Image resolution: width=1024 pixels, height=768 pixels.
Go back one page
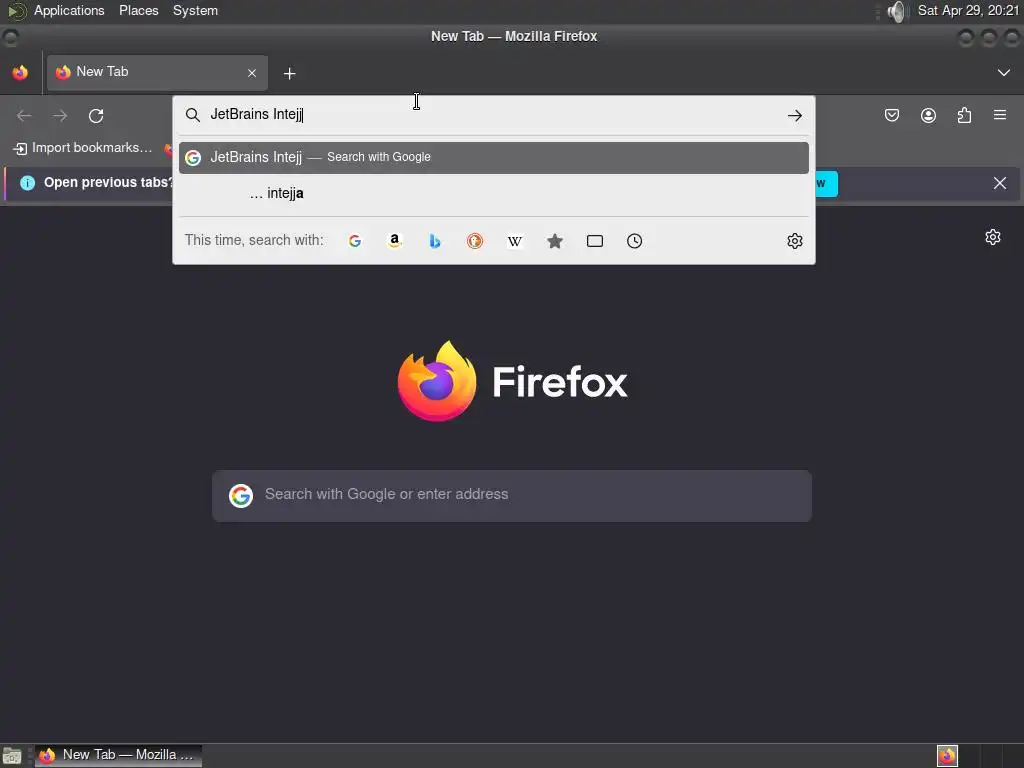point(24,116)
